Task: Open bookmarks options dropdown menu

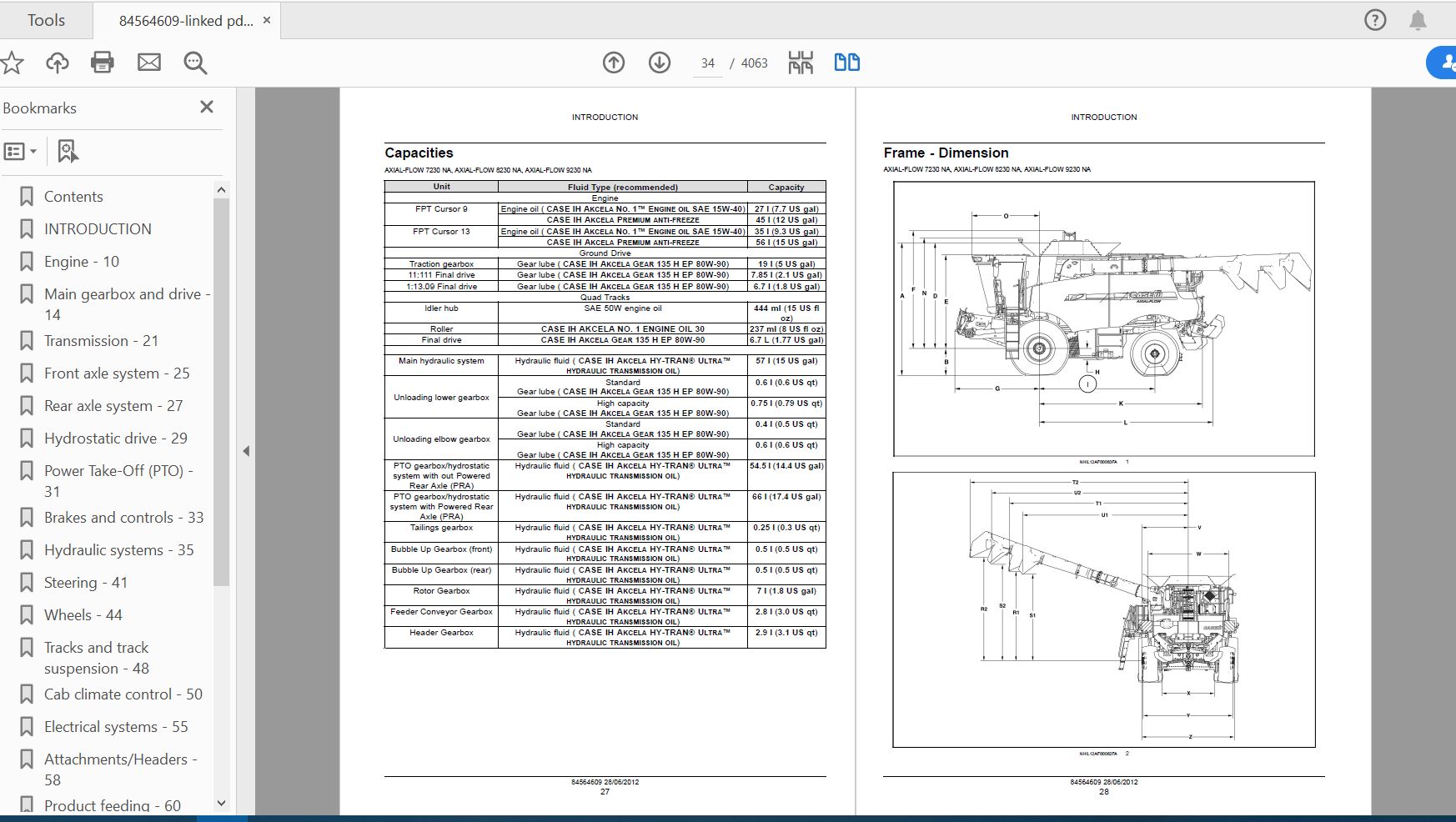Action: tap(21, 152)
